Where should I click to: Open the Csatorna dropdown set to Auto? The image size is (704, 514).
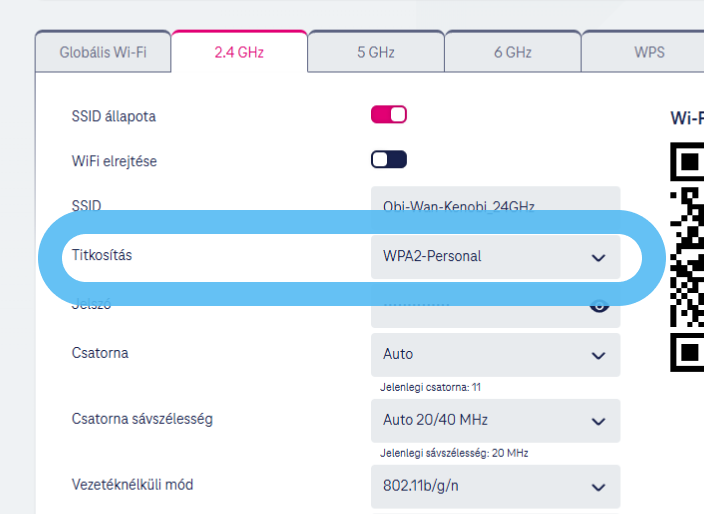(x=495, y=354)
